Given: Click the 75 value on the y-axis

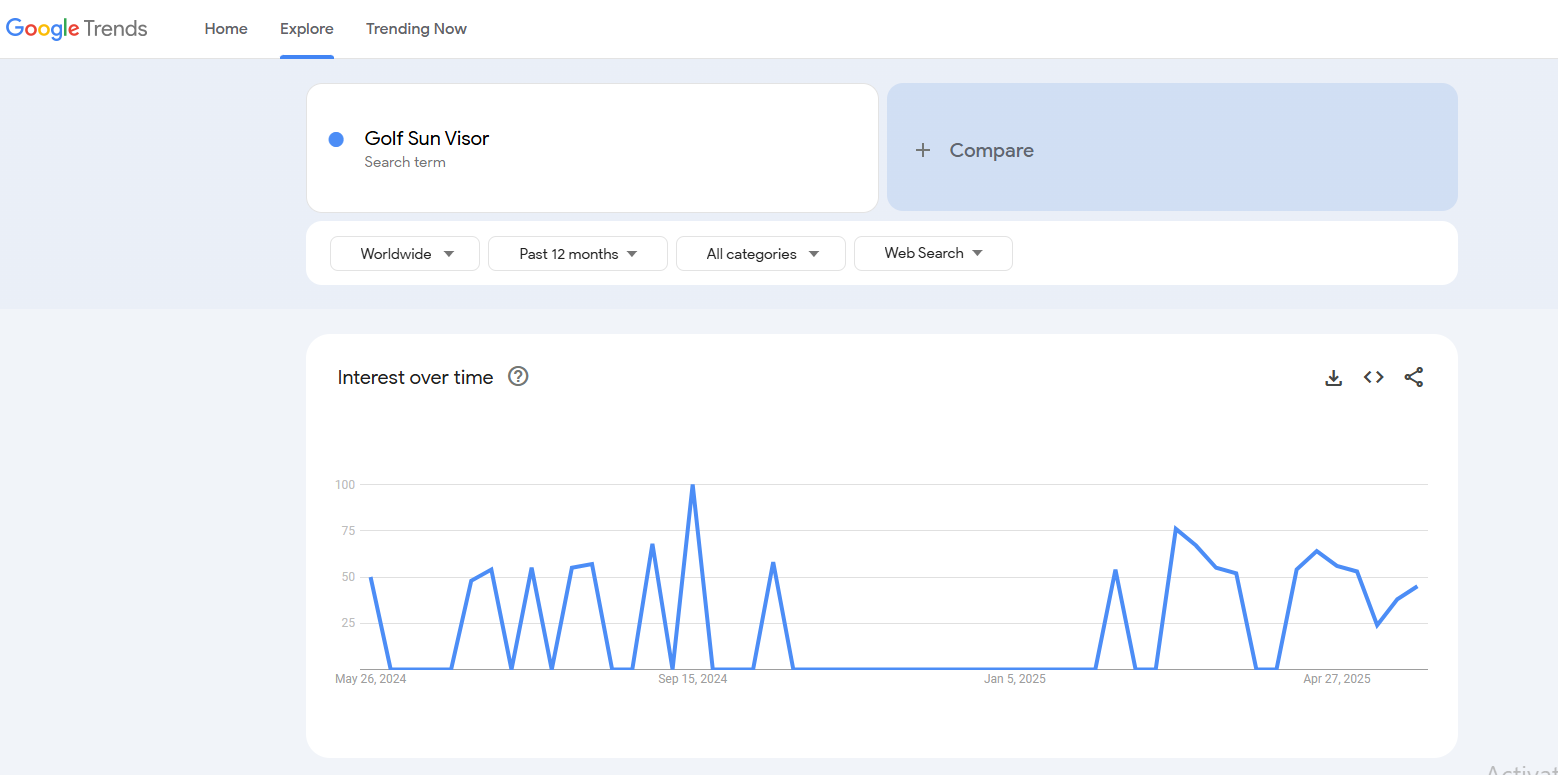Looking at the screenshot, I should click(348, 531).
